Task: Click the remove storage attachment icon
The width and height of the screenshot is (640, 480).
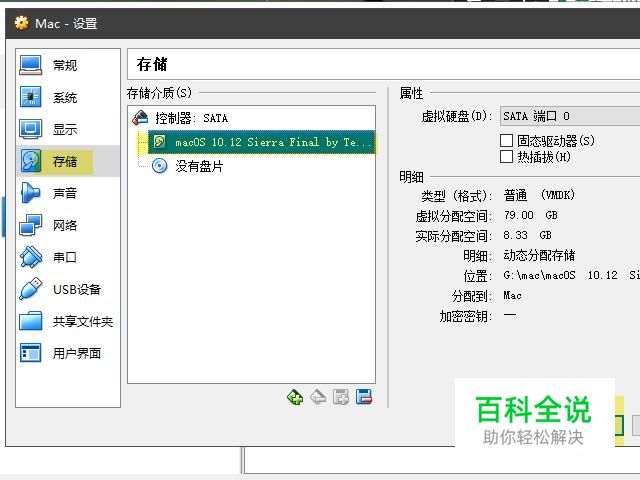Action: click(364, 397)
